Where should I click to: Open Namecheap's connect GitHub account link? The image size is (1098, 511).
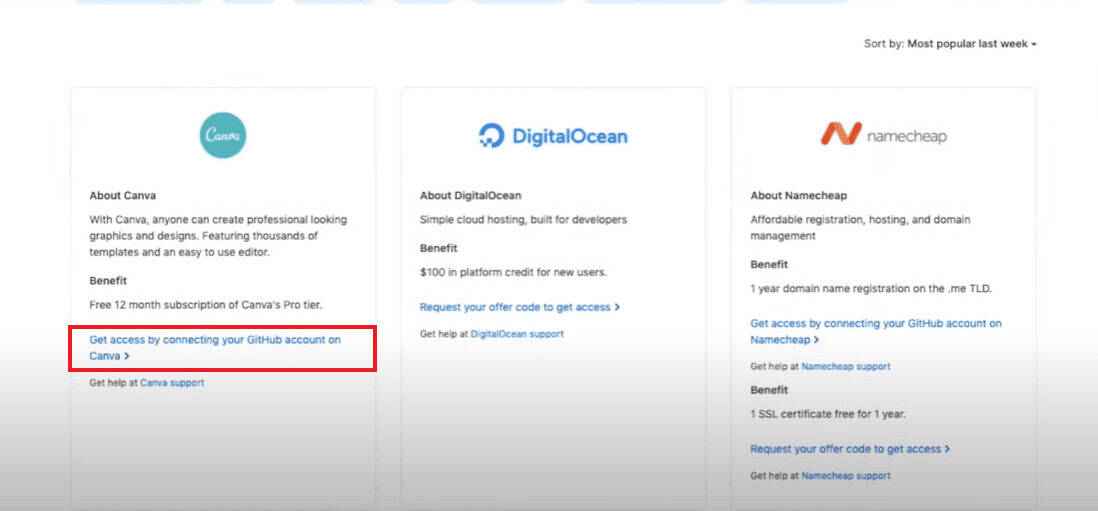(x=876, y=332)
